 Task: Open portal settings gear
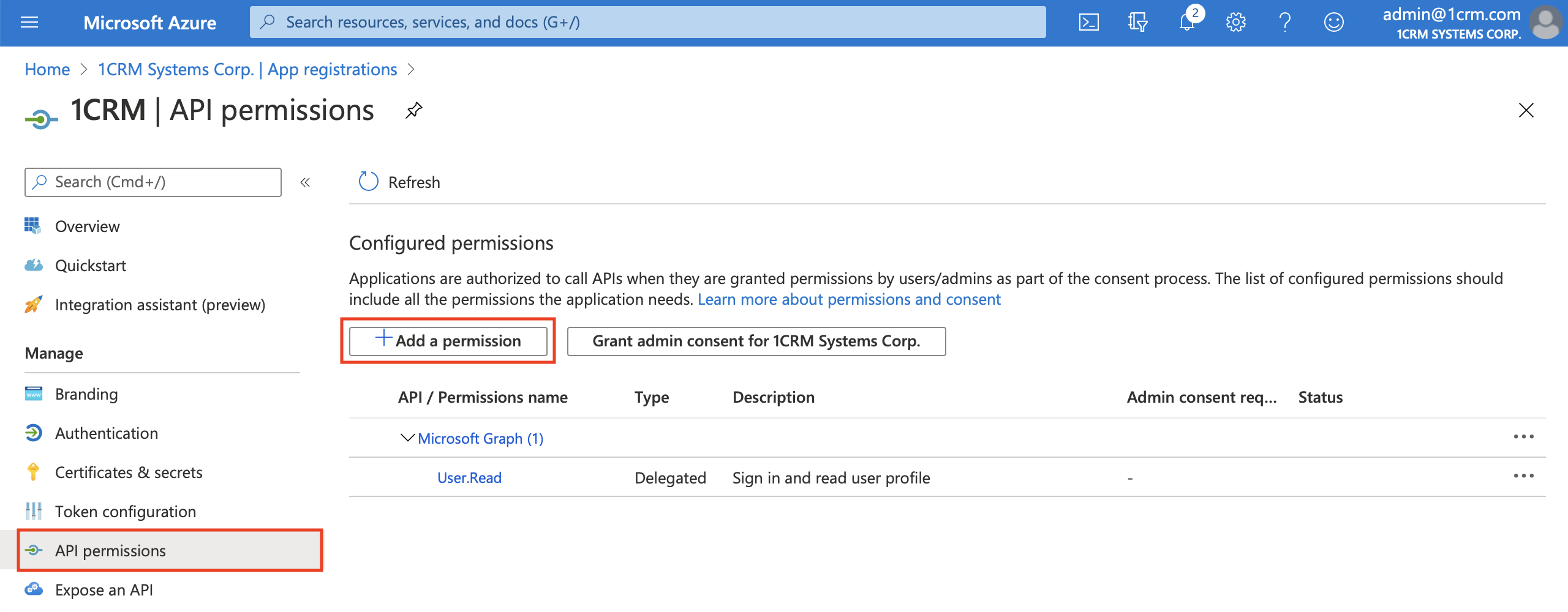pyautogui.click(x=1235, y=23)
